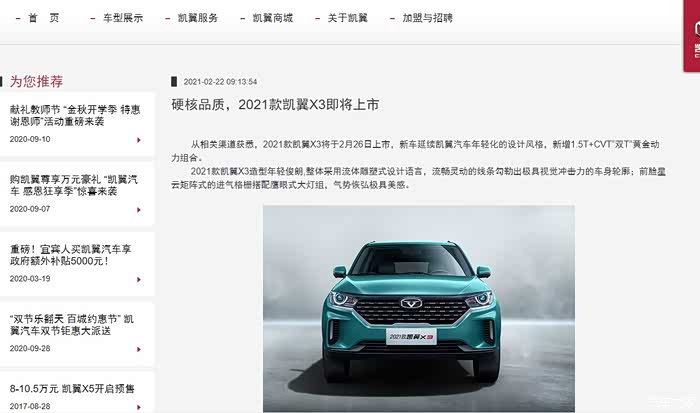
Task: Click the red arrow beside the 2020-09-07 article
Action: (139, 209)
